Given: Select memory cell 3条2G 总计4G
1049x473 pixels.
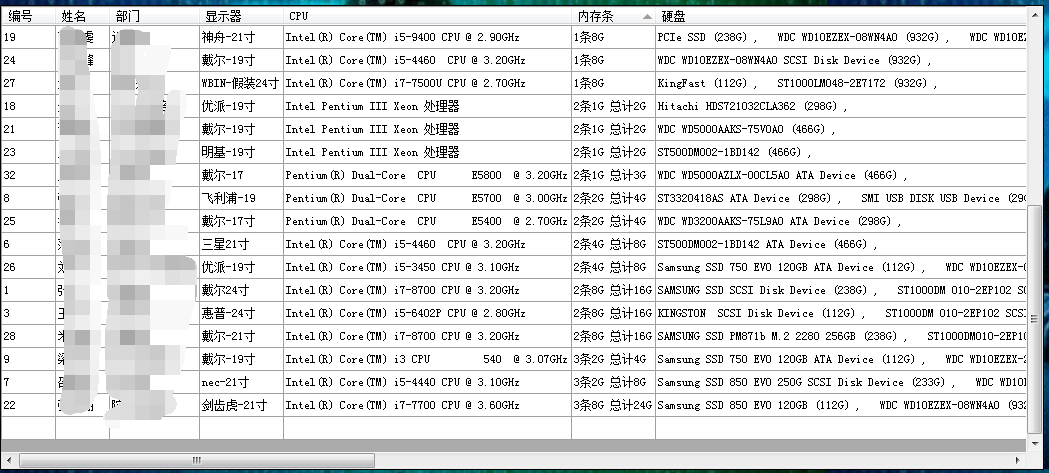Looking at the screenshot, I should pos(613,359).
